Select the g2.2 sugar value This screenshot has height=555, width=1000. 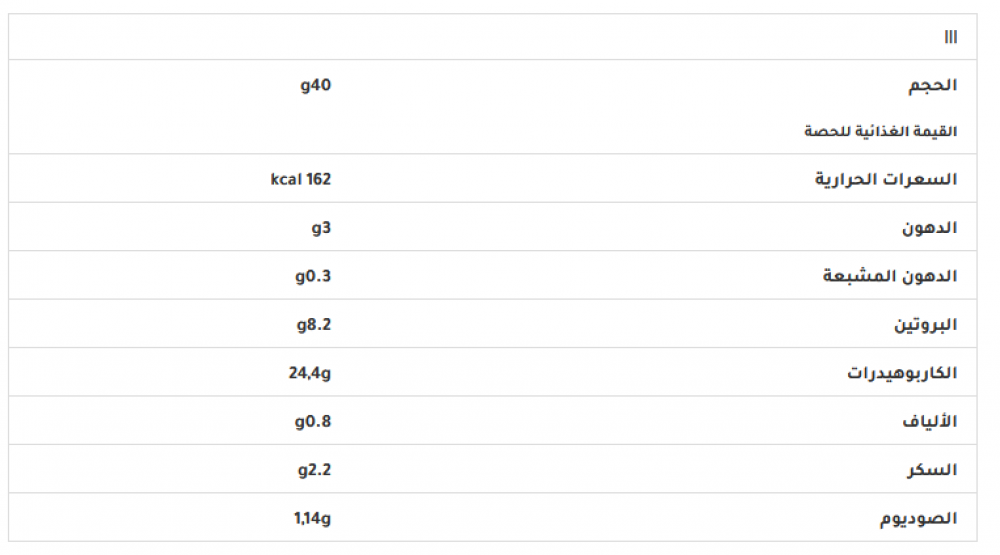(313, 469)
